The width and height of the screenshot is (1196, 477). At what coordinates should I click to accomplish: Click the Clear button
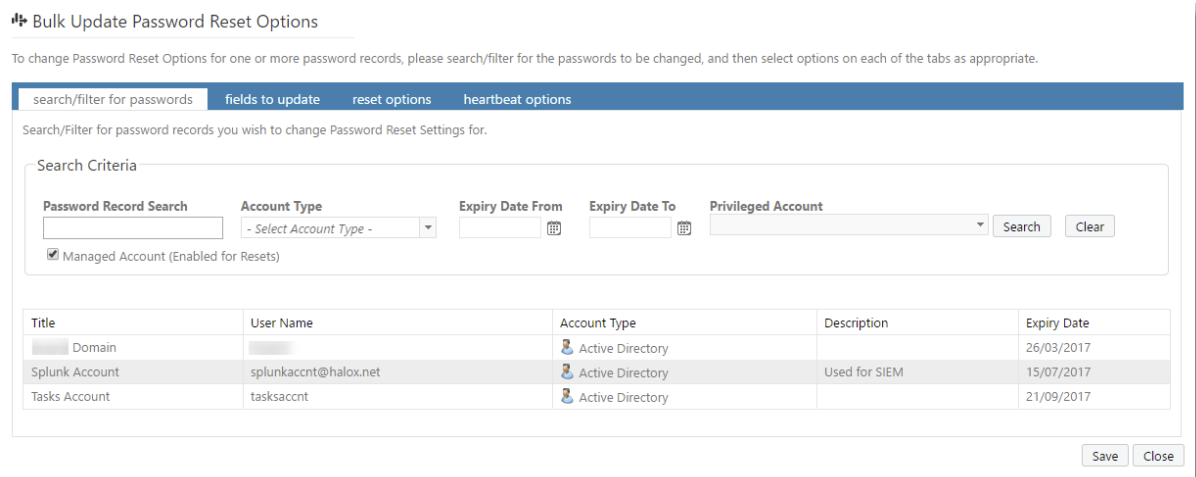click(x=1089, y=227)
